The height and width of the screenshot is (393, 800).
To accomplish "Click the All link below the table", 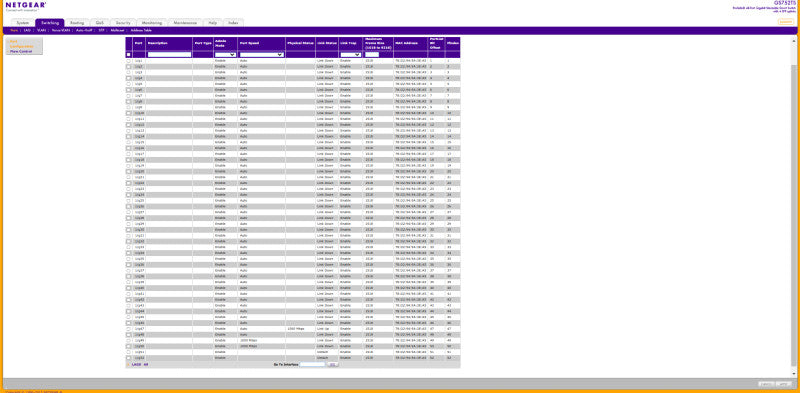I will (145, 364).
